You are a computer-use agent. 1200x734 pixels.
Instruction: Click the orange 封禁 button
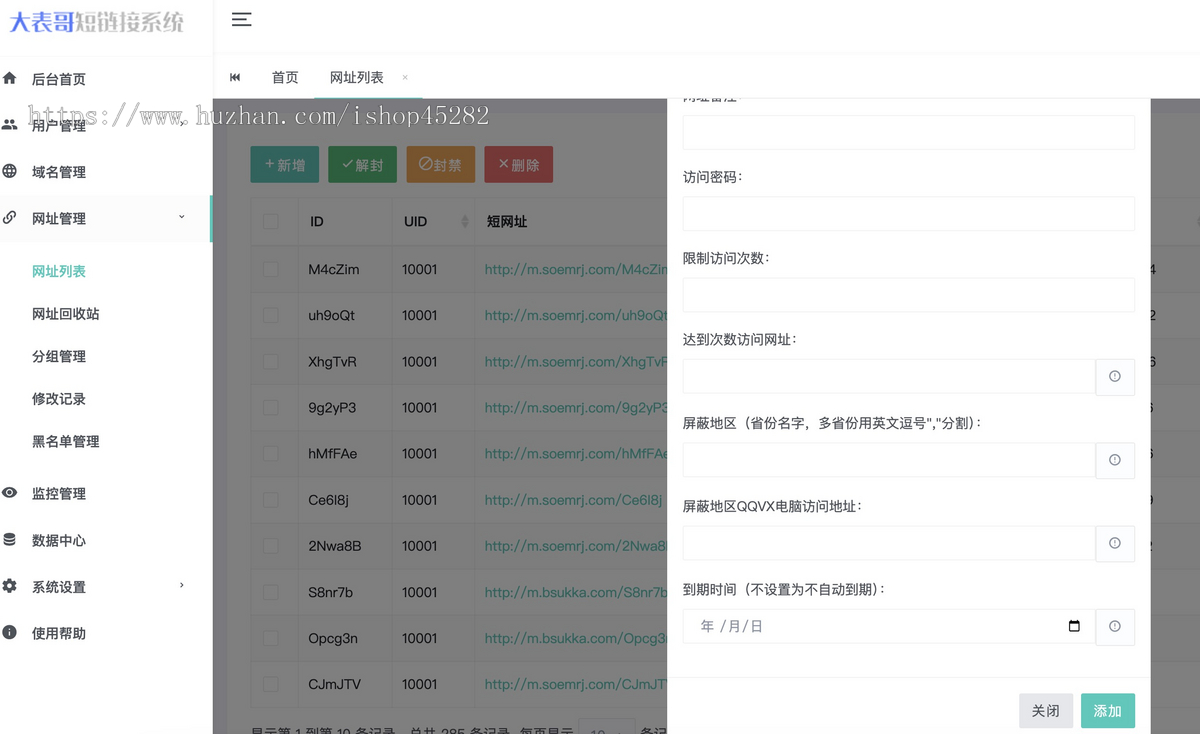[440, 165]
